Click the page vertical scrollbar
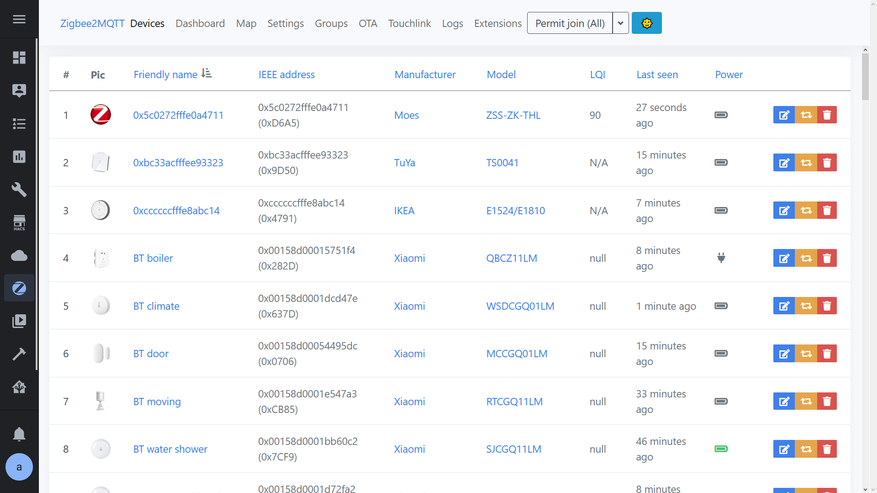 (x=865, y=77)
